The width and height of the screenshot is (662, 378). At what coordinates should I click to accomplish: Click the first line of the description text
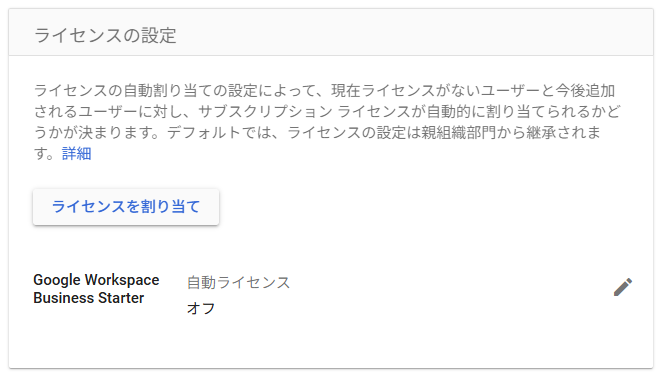pos(324,90)
